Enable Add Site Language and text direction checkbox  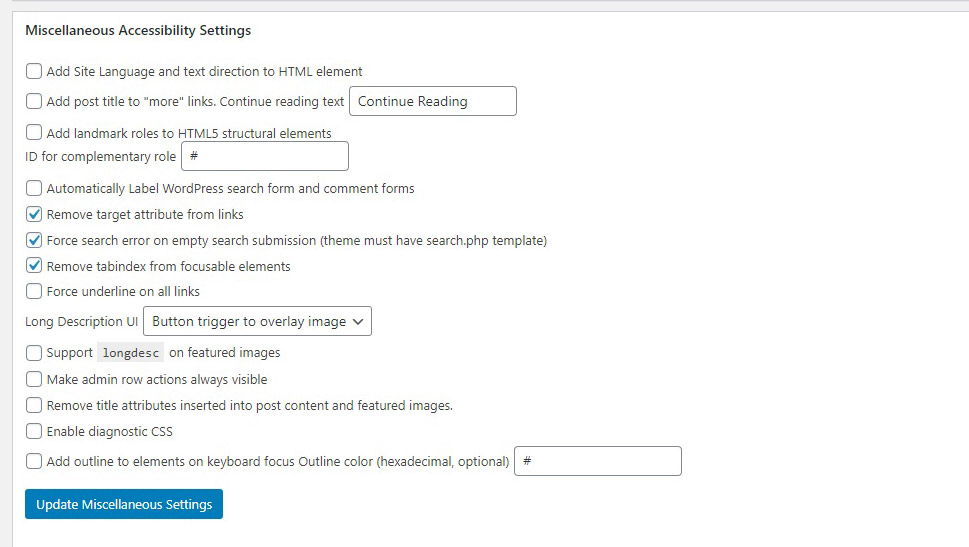(x=34, y=72)
